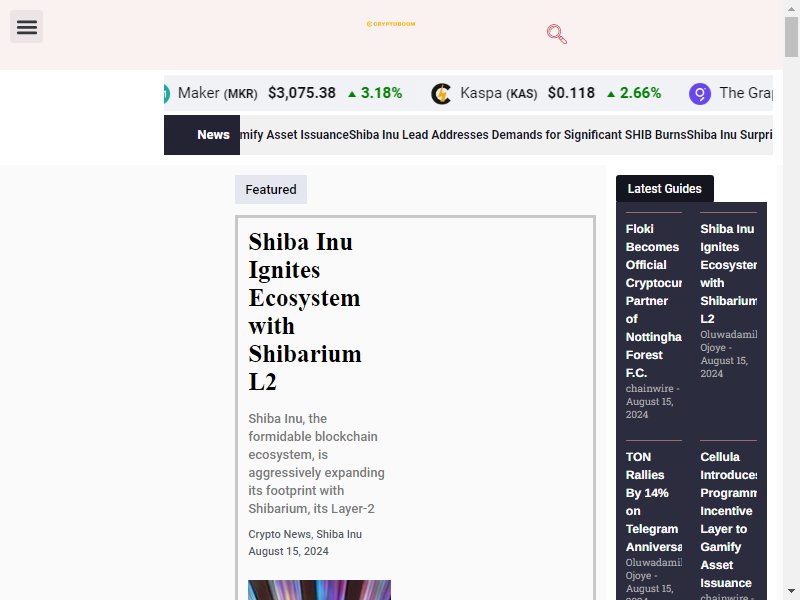Click the Maker price $3,075.38
The width and height of the screenshot is (800, 600).
(x=302, y=93)
